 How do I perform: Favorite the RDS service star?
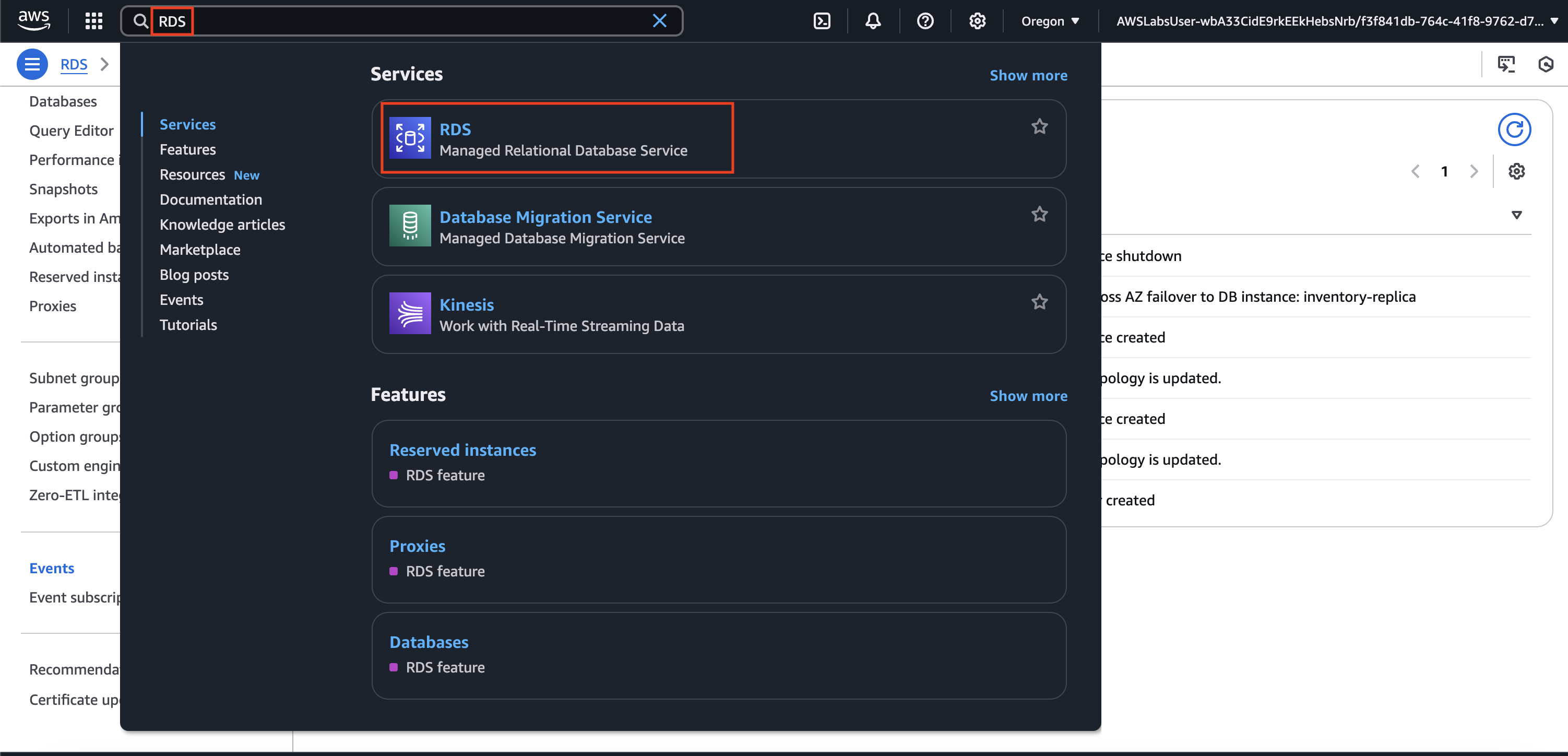click(x=1039, y=126)
